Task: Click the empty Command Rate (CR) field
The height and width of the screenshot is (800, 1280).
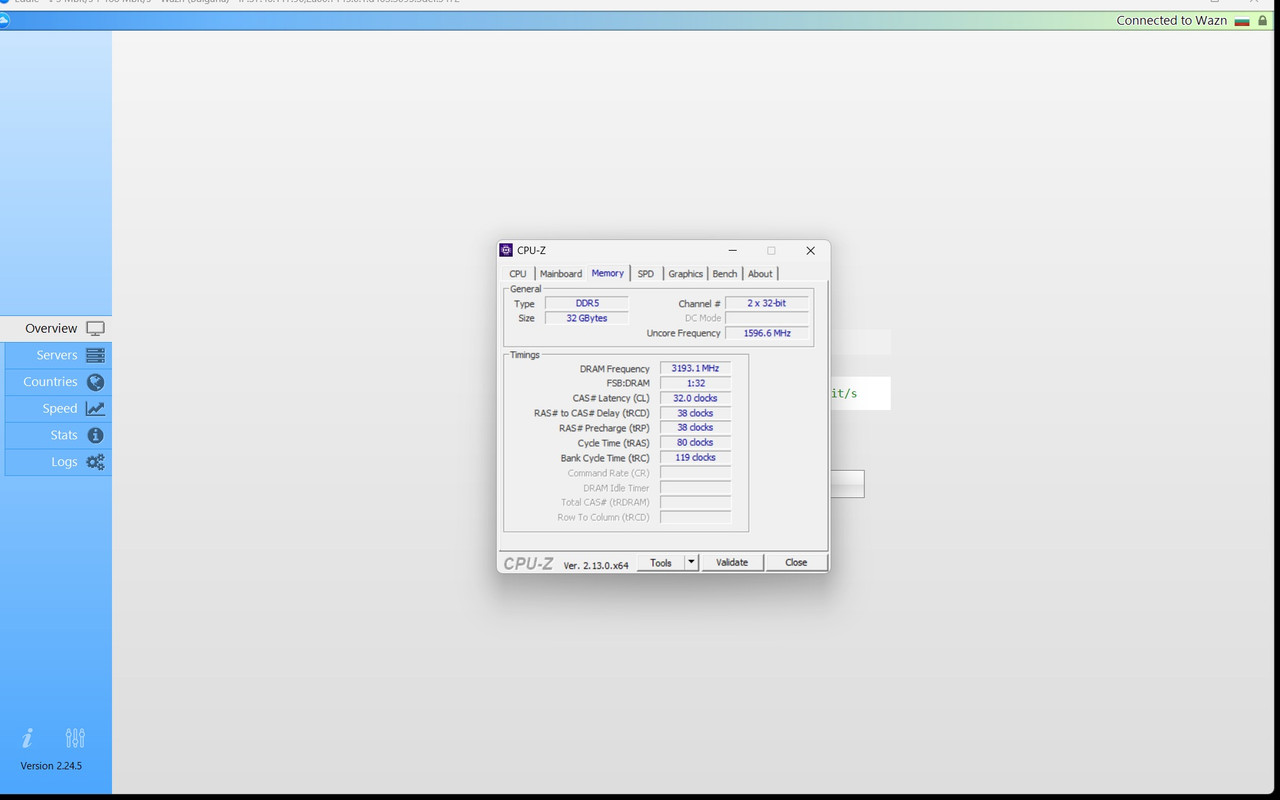Action: [x=696, y=473]
